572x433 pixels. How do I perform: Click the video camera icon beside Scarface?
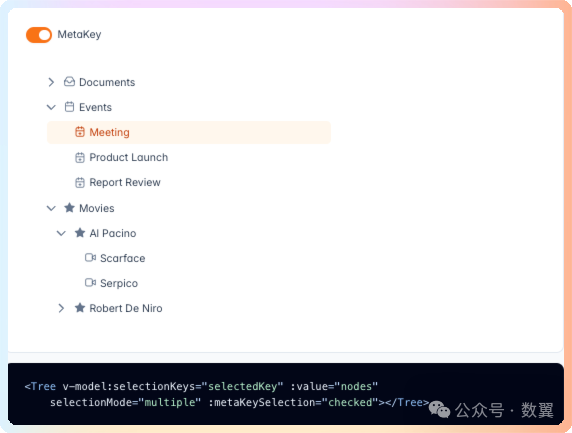click(90, 258)
